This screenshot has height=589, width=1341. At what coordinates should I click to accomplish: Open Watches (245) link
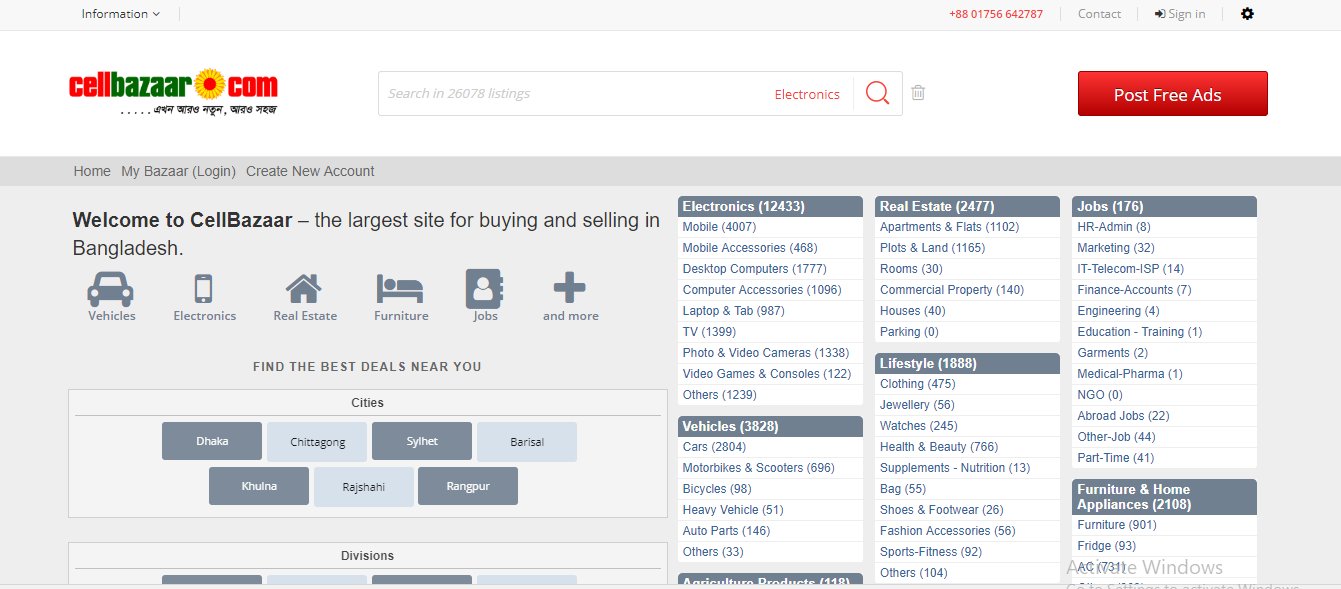918,426
